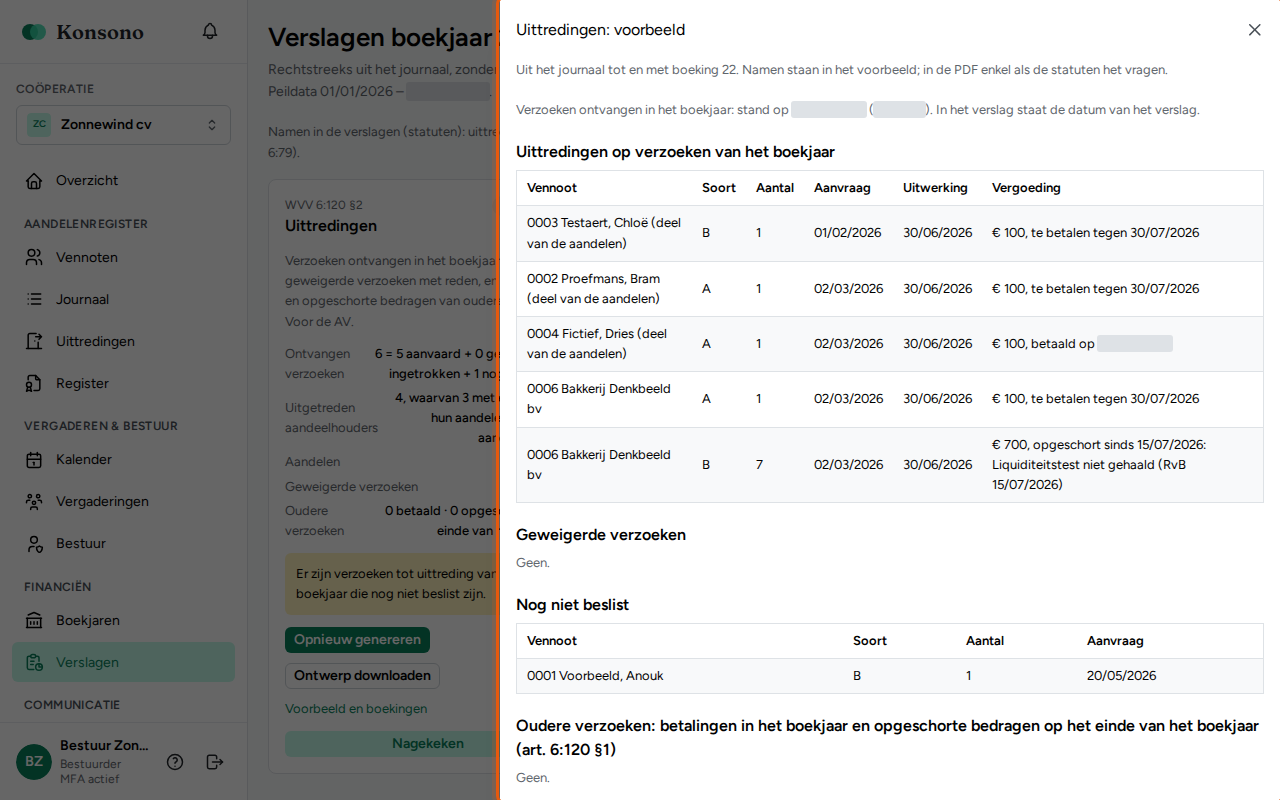The image size is (1280, 800).
Task: Click the 01/02/2026 Aanvraag date
Action: coord(848,233)
